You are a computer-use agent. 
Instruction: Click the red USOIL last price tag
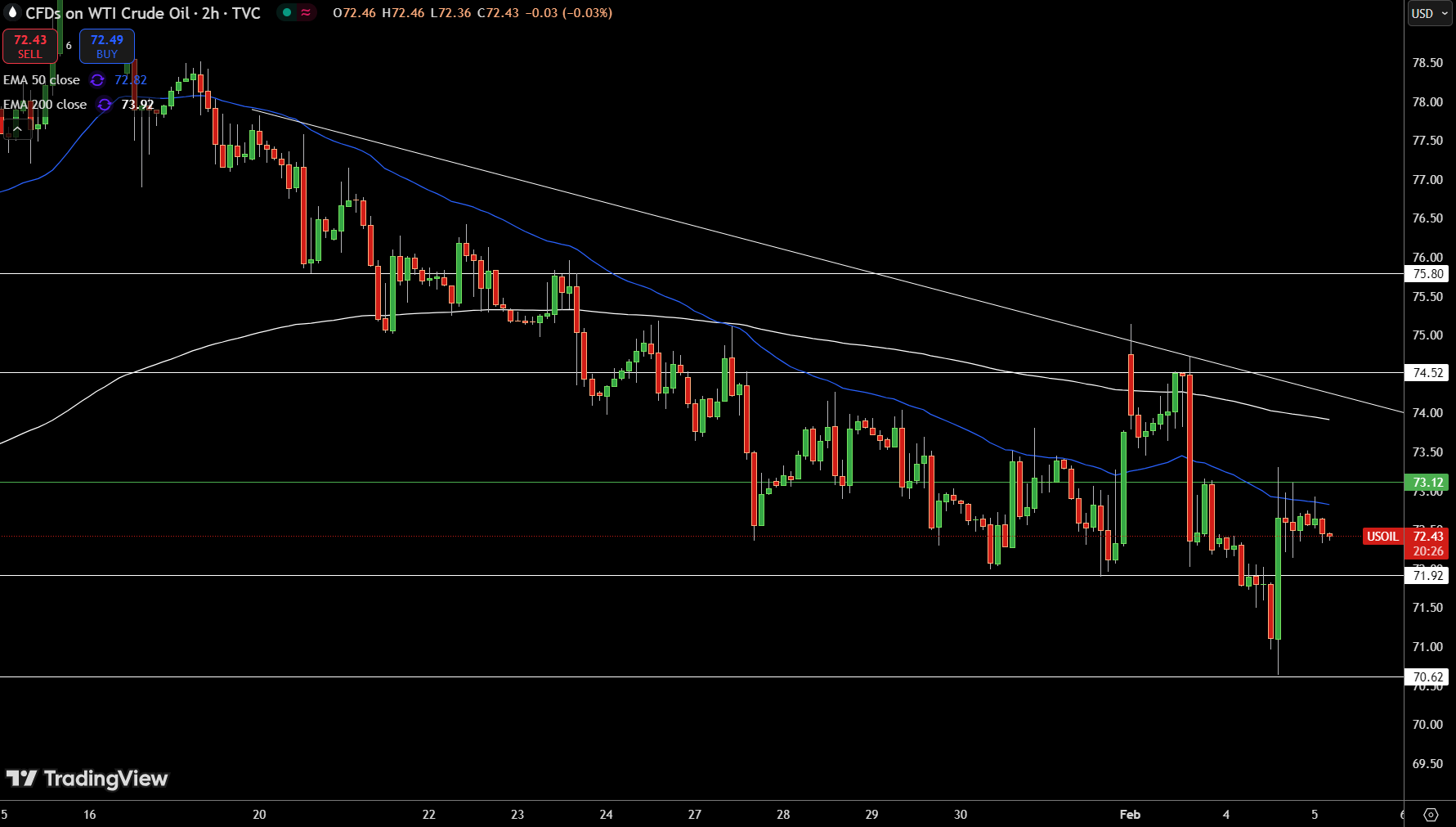point(1382,537)
